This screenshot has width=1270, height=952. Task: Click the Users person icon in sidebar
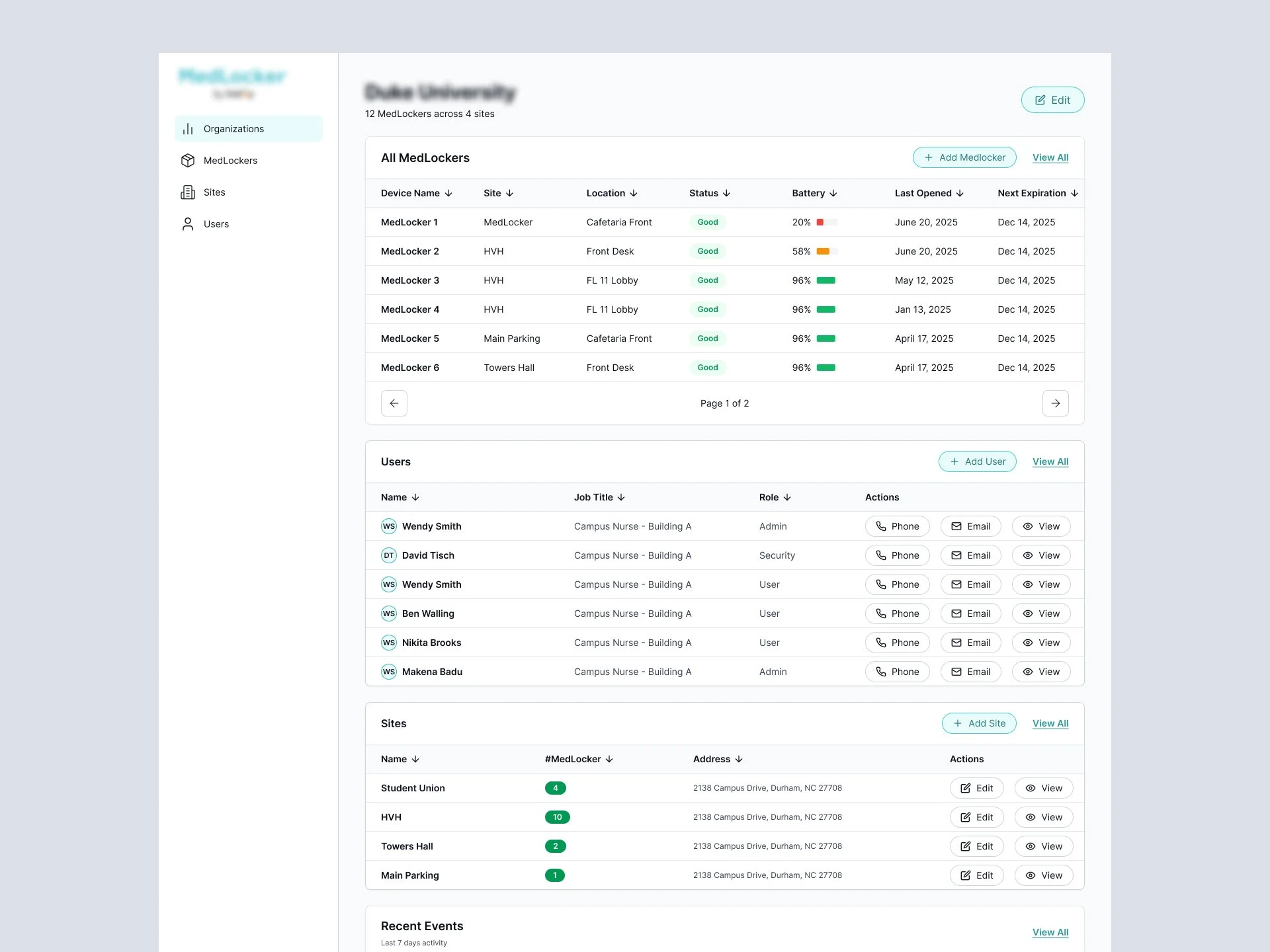[x=188, y=224]
